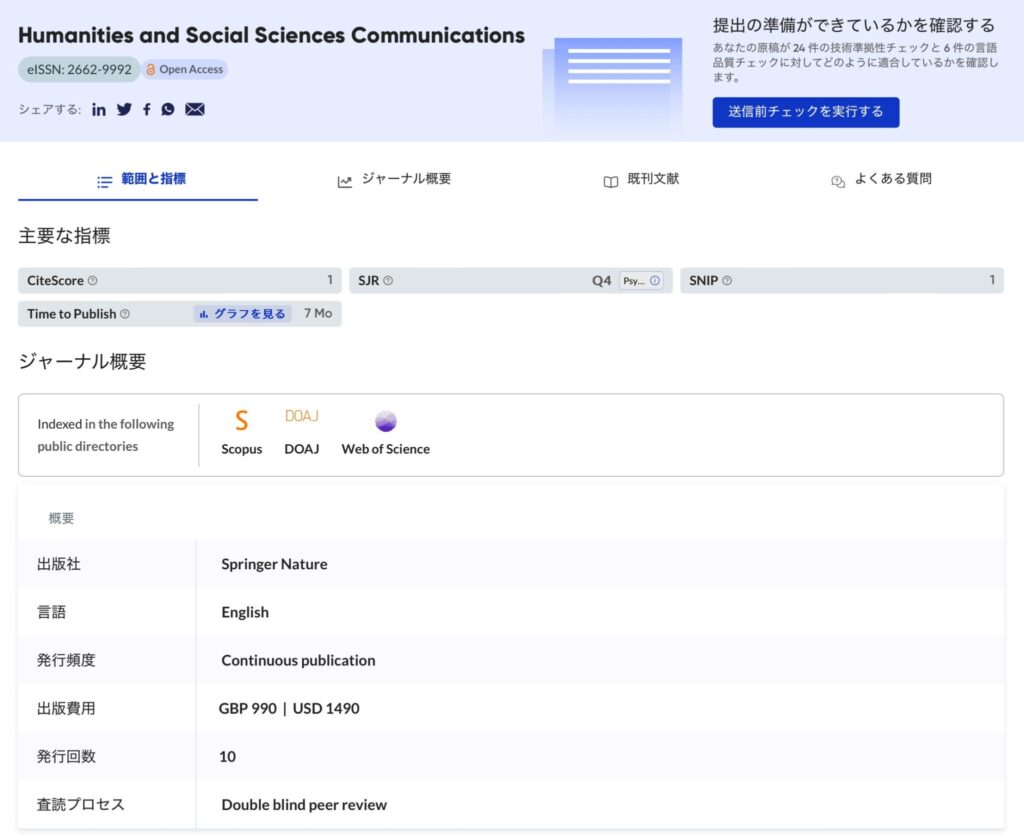This screenshot has width=1024, height=835.
Task: Open the DOAJ directory logo
Action: point(301,417)
